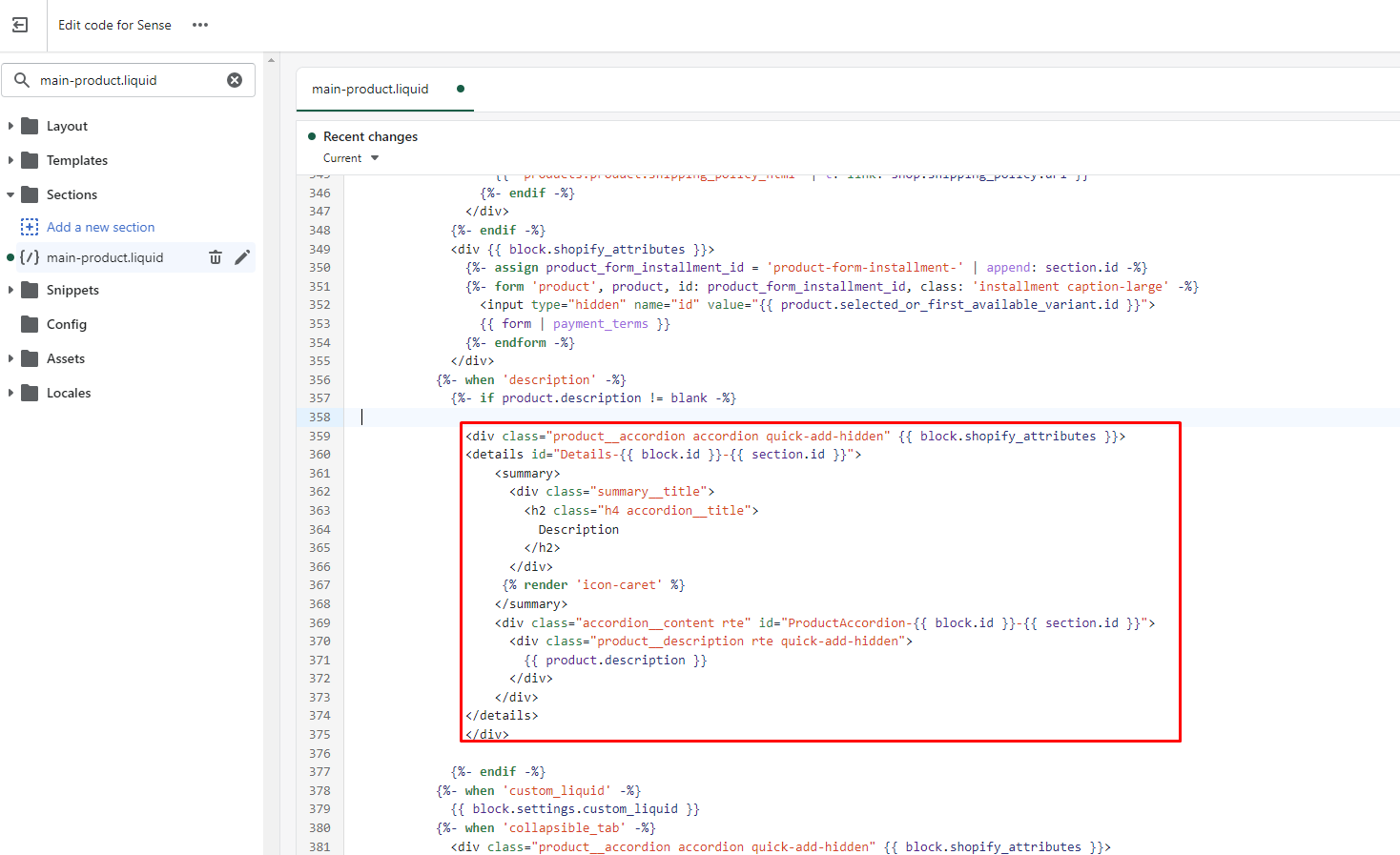Expand the Snippets folder
Screen dimensions: 1400x855
pyautogui.click(x=10, y=290)
